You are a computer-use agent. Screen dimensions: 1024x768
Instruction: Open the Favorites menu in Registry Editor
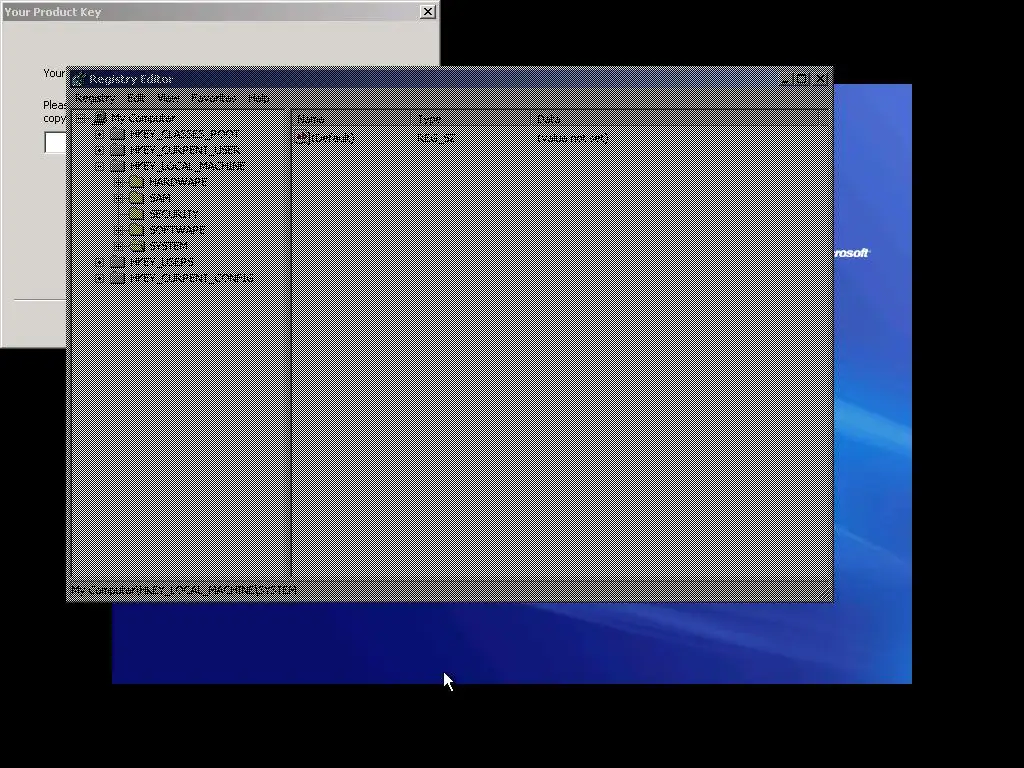pyautogui.click(x=214, y=98)
